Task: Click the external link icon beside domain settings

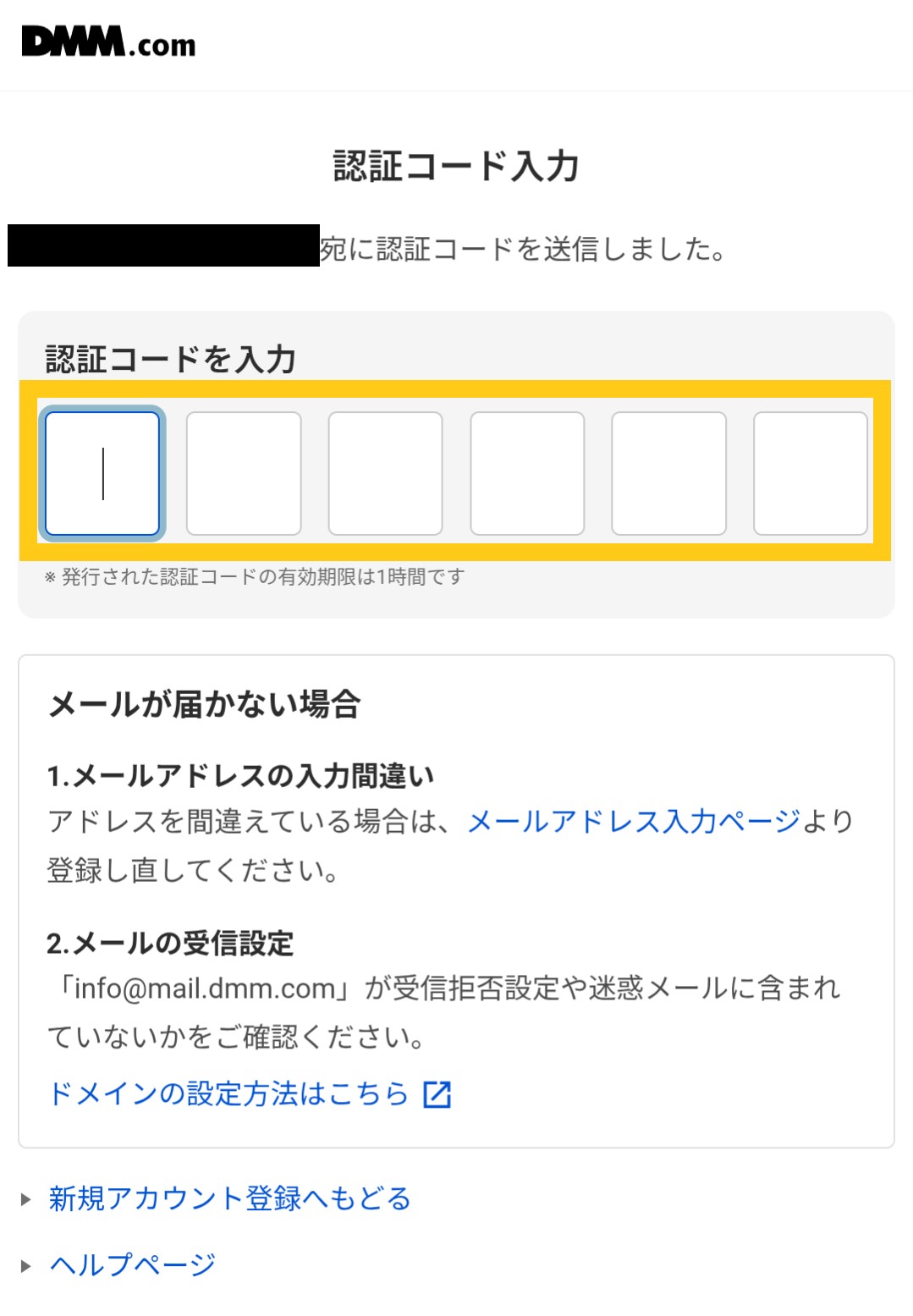Action: pos(437,1094)
